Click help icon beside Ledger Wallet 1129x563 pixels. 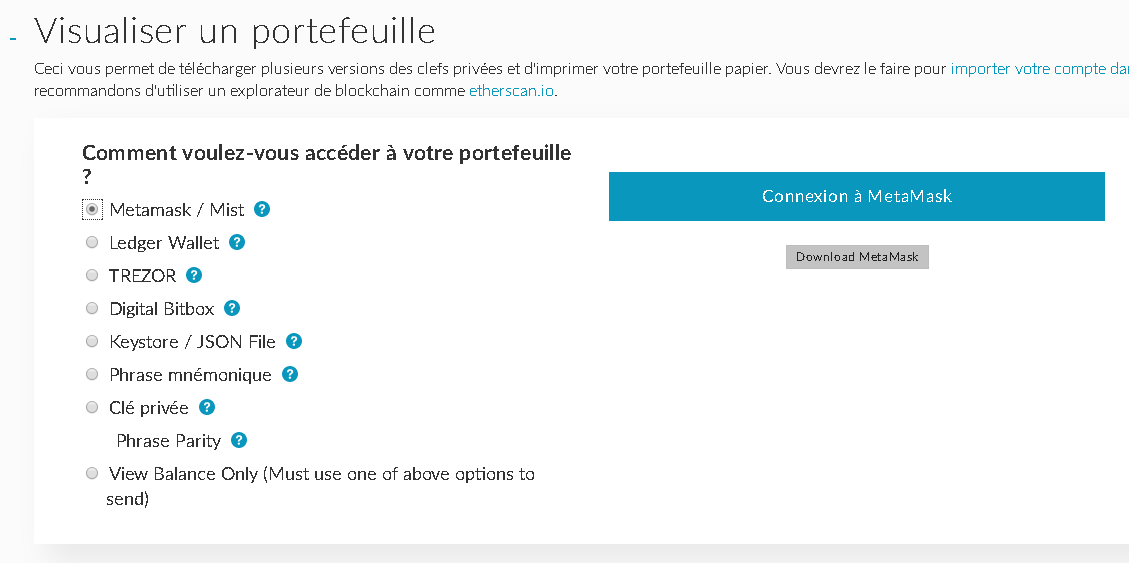237,242
